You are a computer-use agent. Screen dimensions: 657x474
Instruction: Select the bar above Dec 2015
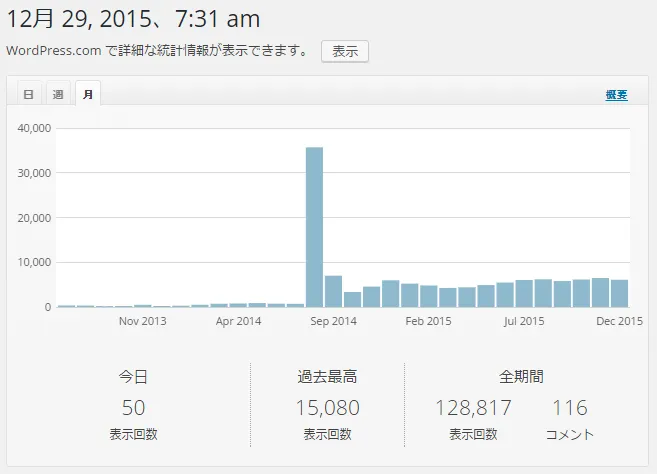click(x=619, y=293)
